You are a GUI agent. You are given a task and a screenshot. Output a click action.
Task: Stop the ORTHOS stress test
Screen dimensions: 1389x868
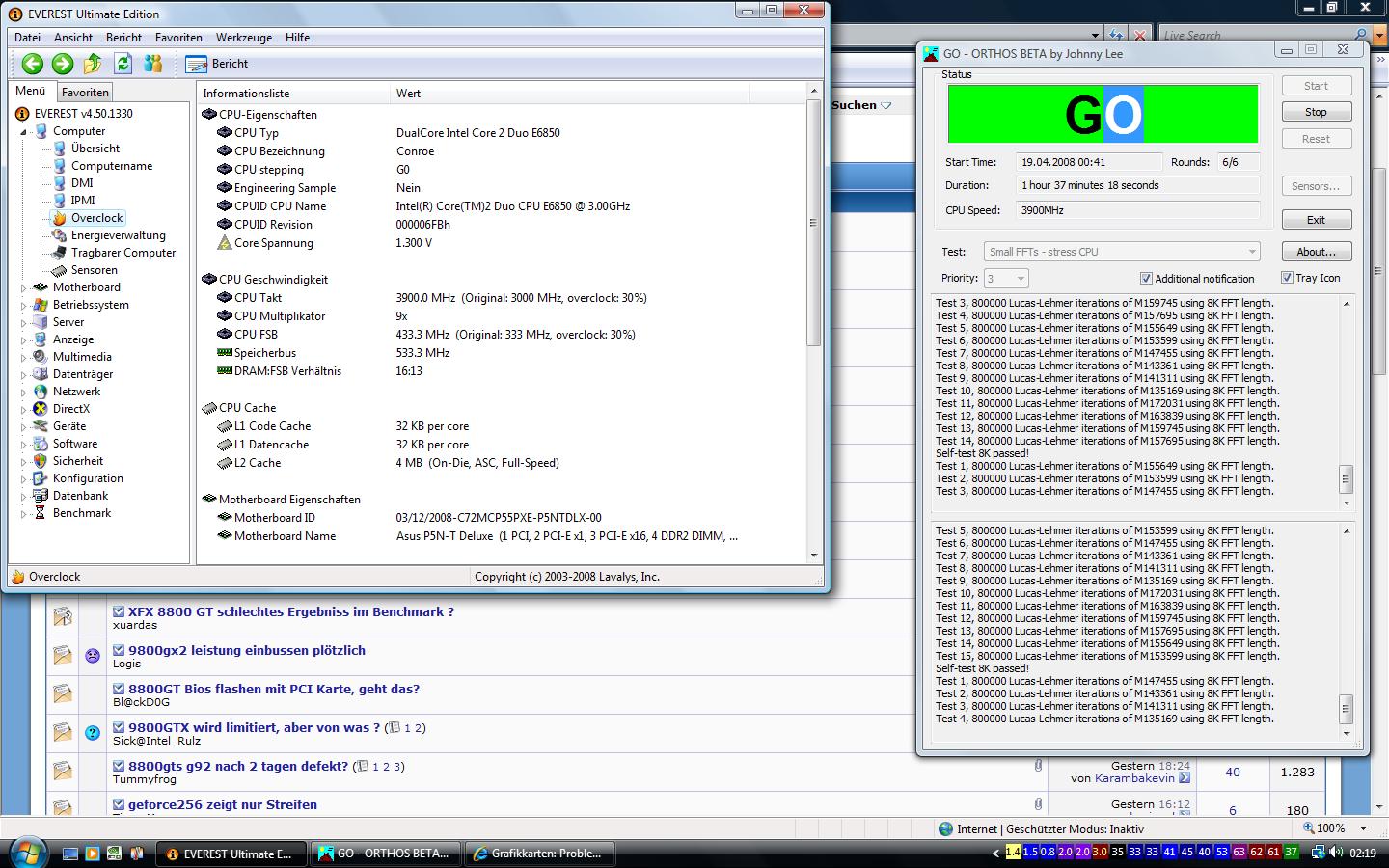coord(1316,112)
